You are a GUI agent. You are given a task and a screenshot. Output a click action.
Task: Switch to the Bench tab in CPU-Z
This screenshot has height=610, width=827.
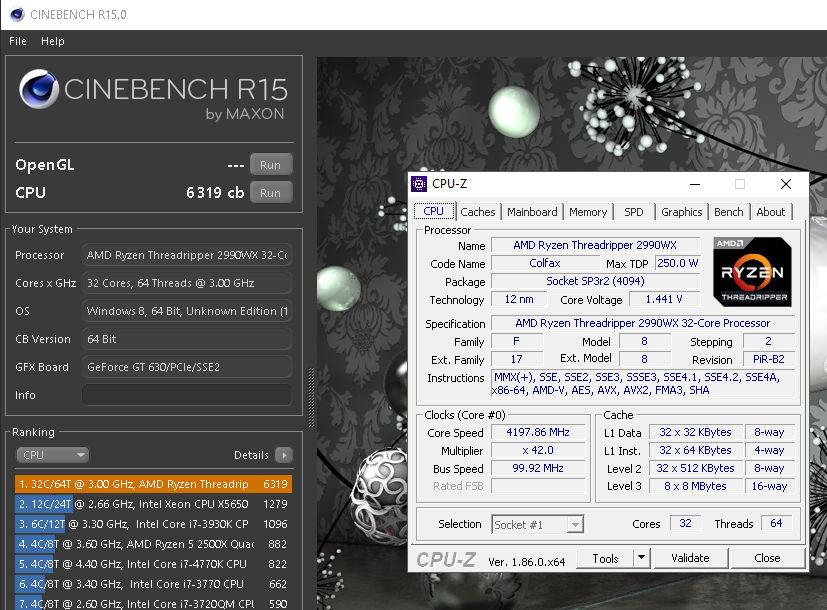tap(729, 212)
